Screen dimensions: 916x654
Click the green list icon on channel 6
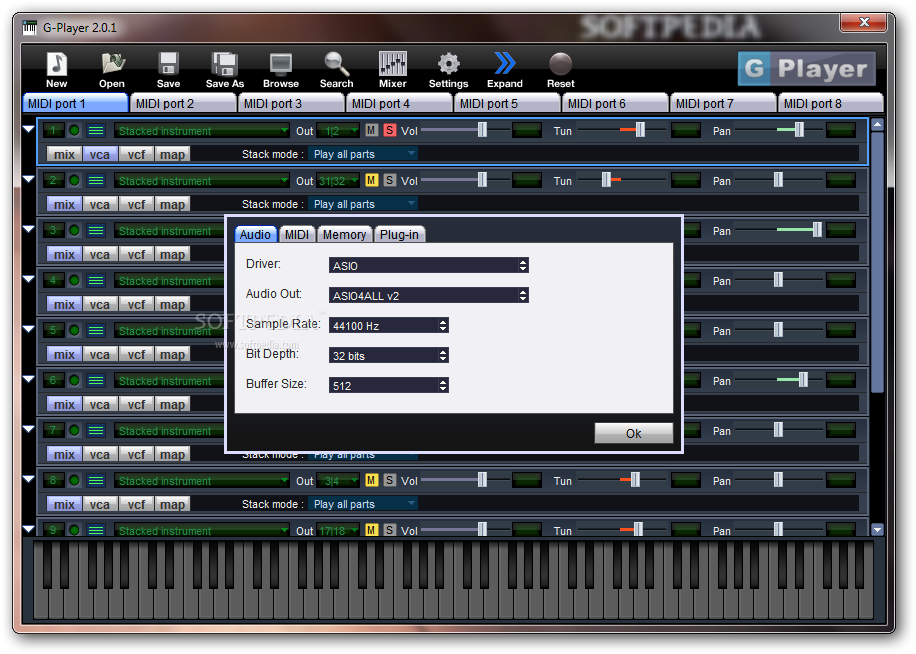[x=96, y=381]
